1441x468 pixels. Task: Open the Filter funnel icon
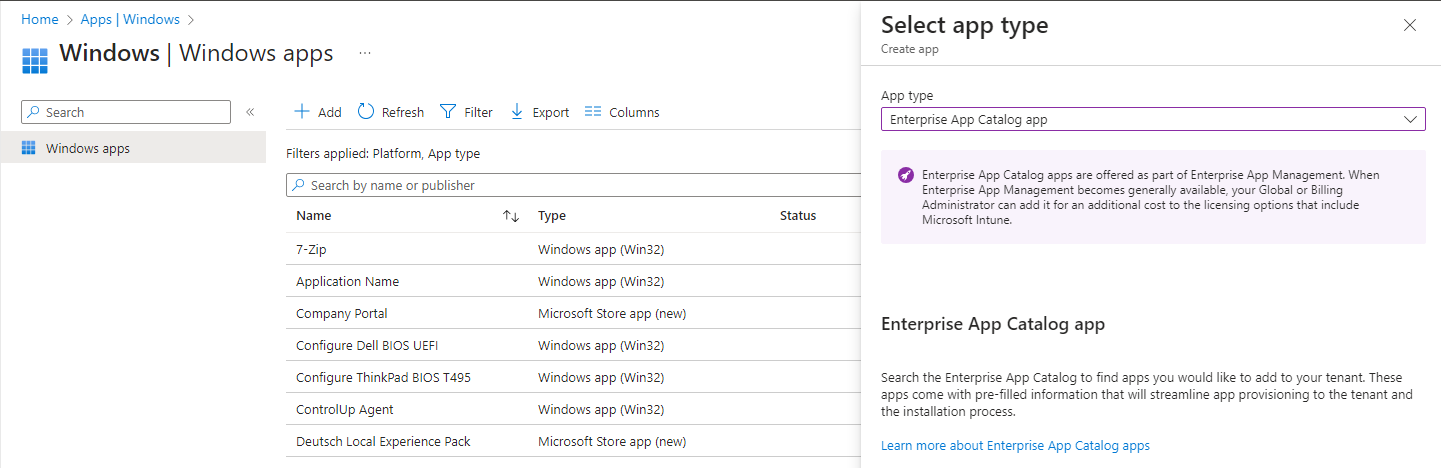[449, 112]
